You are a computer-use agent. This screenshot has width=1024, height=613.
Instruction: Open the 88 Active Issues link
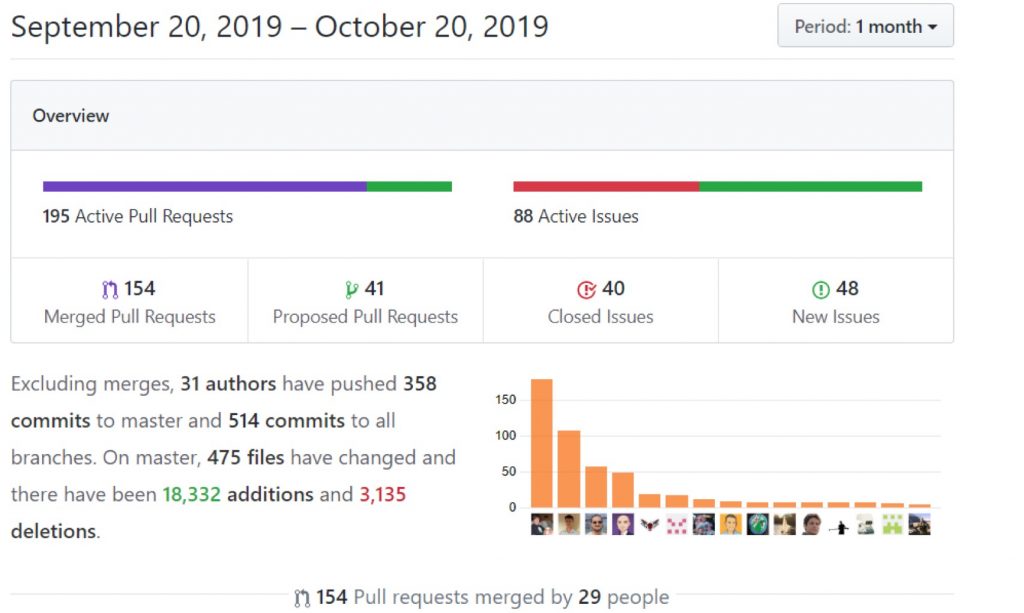click(575, 216)
